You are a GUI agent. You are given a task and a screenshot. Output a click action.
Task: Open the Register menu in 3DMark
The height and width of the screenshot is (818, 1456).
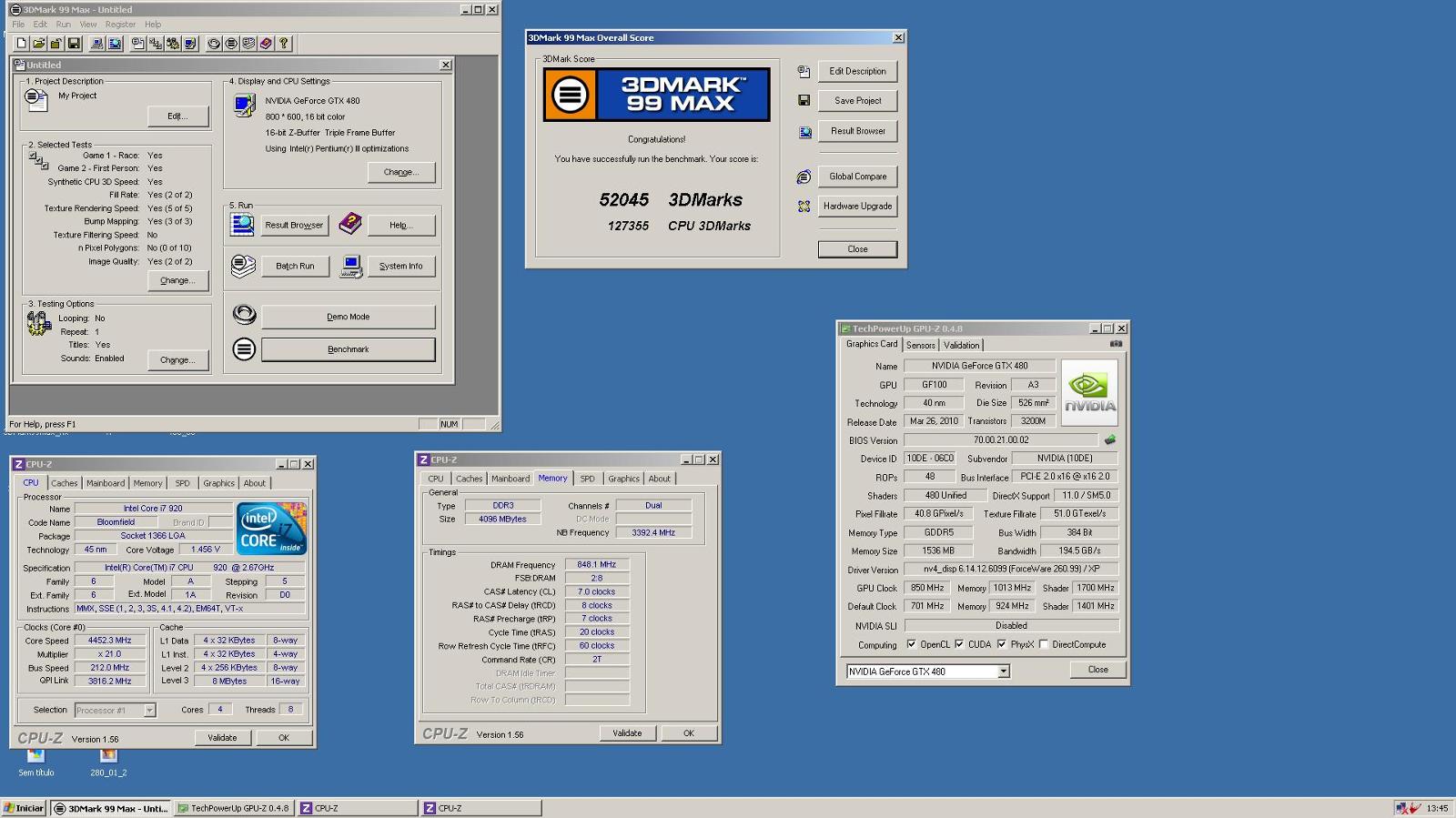120,25
